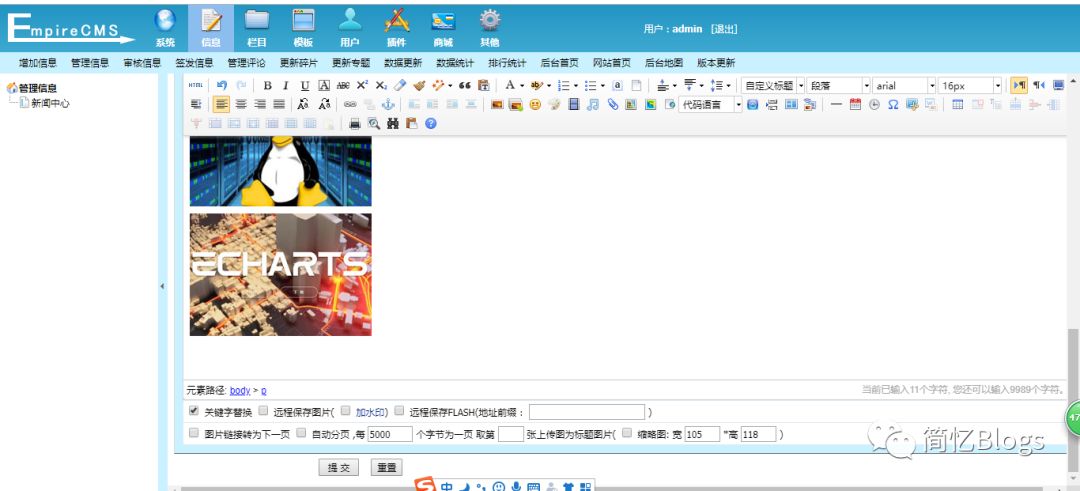
Task: Uncheck the 关键字替换 checkbox
Action: pos(194,411)
